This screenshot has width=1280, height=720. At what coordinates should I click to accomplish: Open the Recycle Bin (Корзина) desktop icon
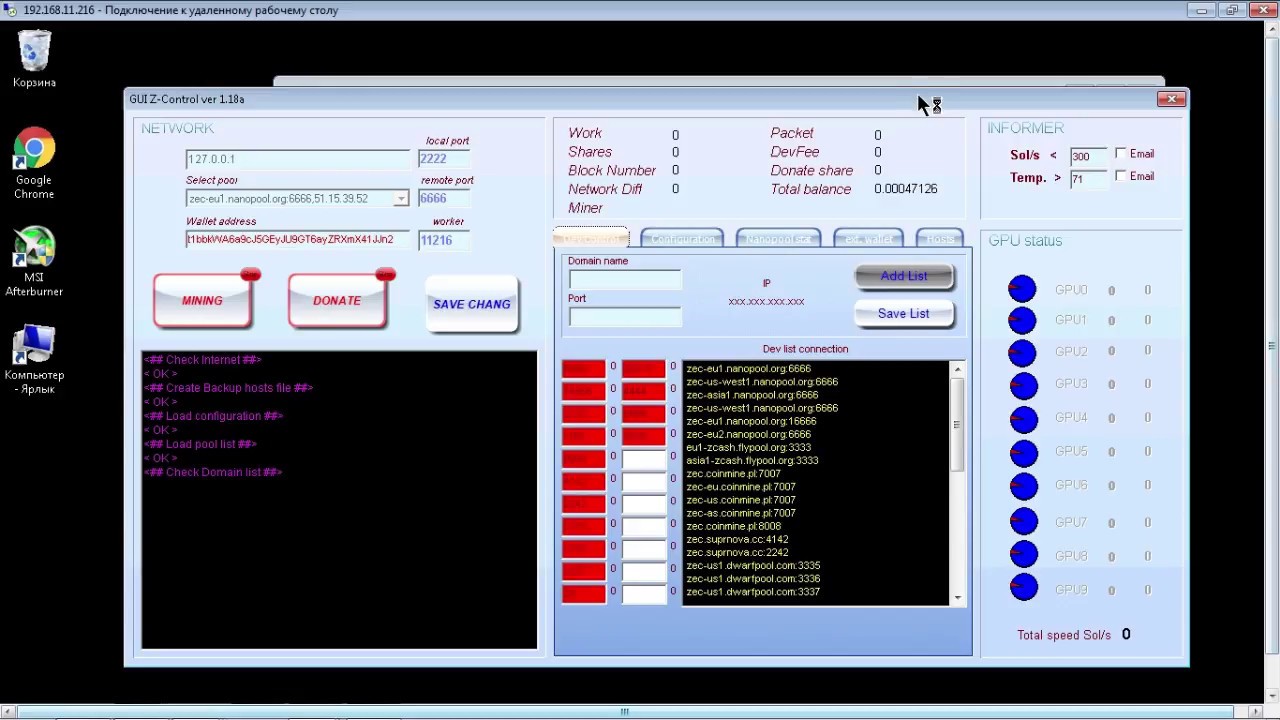(x=34, y=59)
